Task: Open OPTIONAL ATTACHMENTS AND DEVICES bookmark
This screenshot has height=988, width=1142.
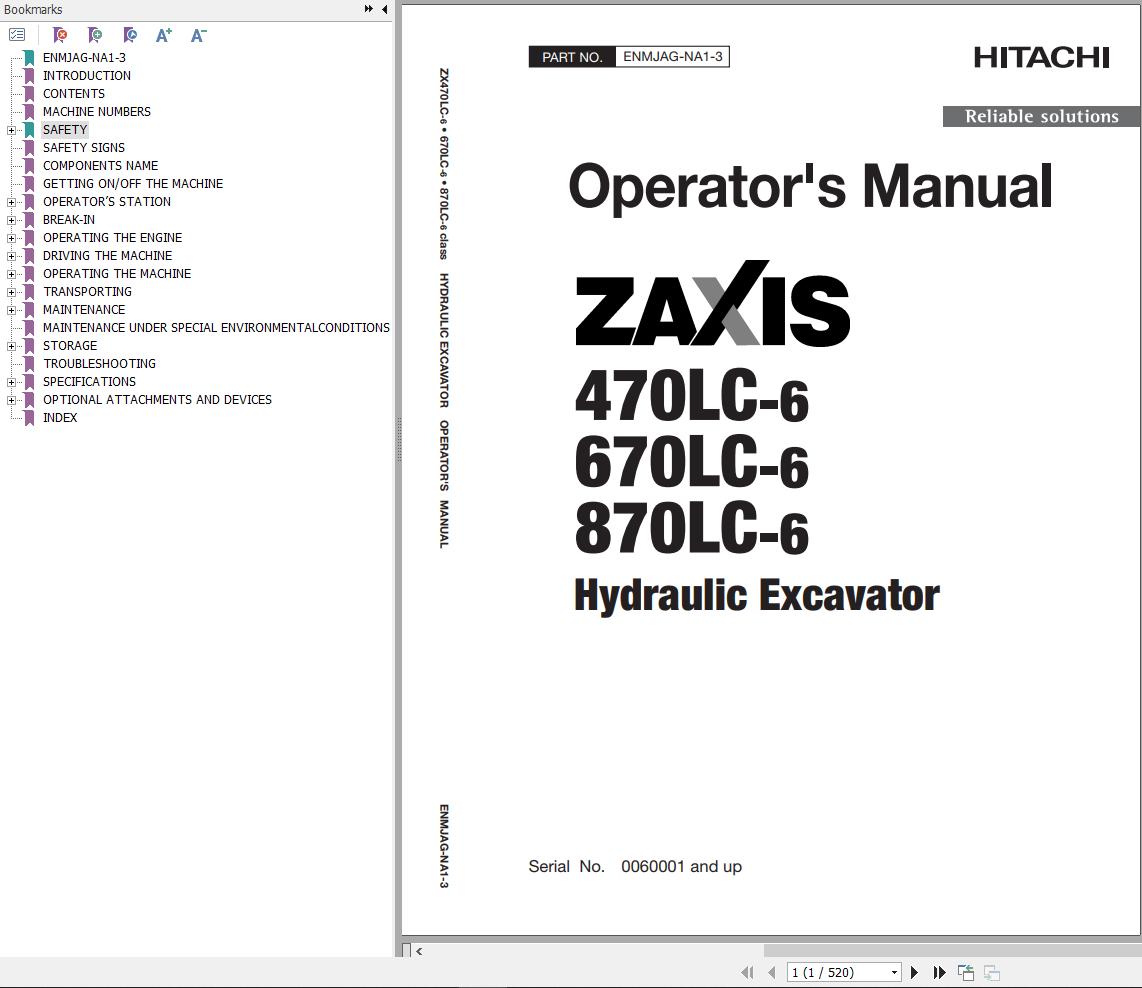Action: [x=157, y=400]
